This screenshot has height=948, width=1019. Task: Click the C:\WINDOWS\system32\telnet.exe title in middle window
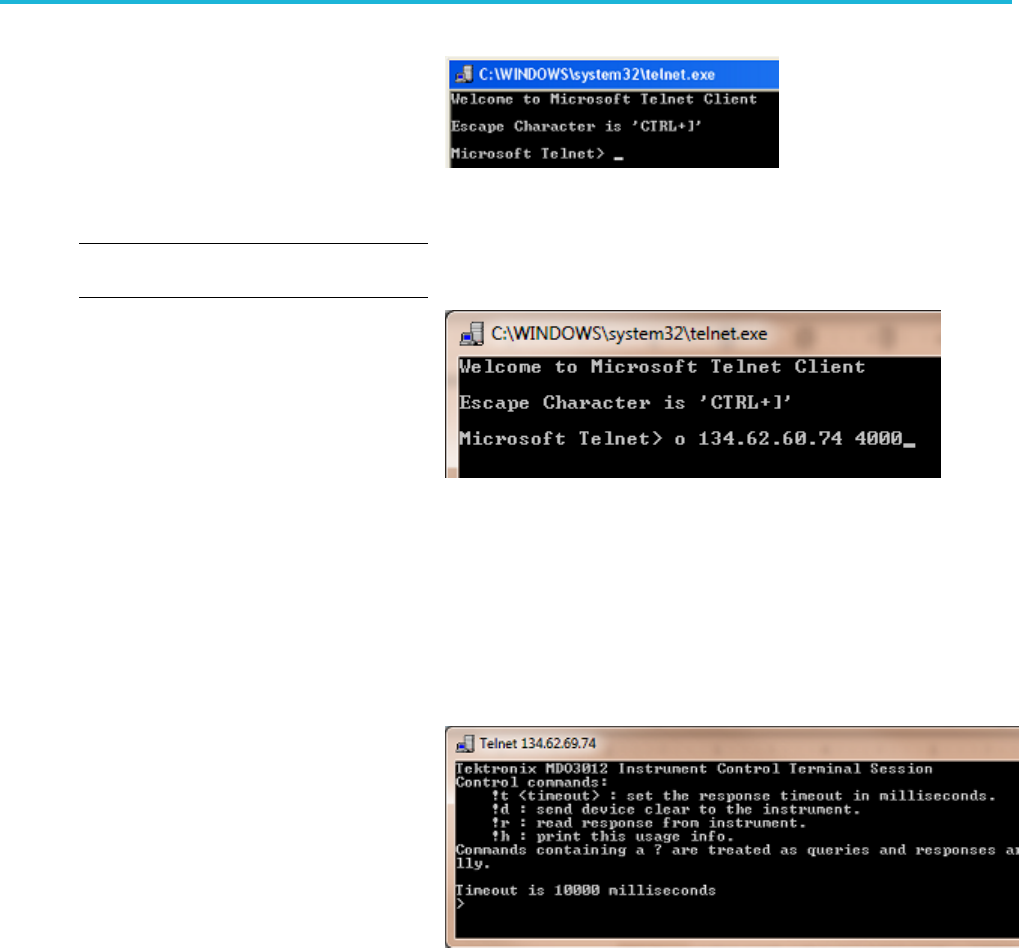pos(629,334)
